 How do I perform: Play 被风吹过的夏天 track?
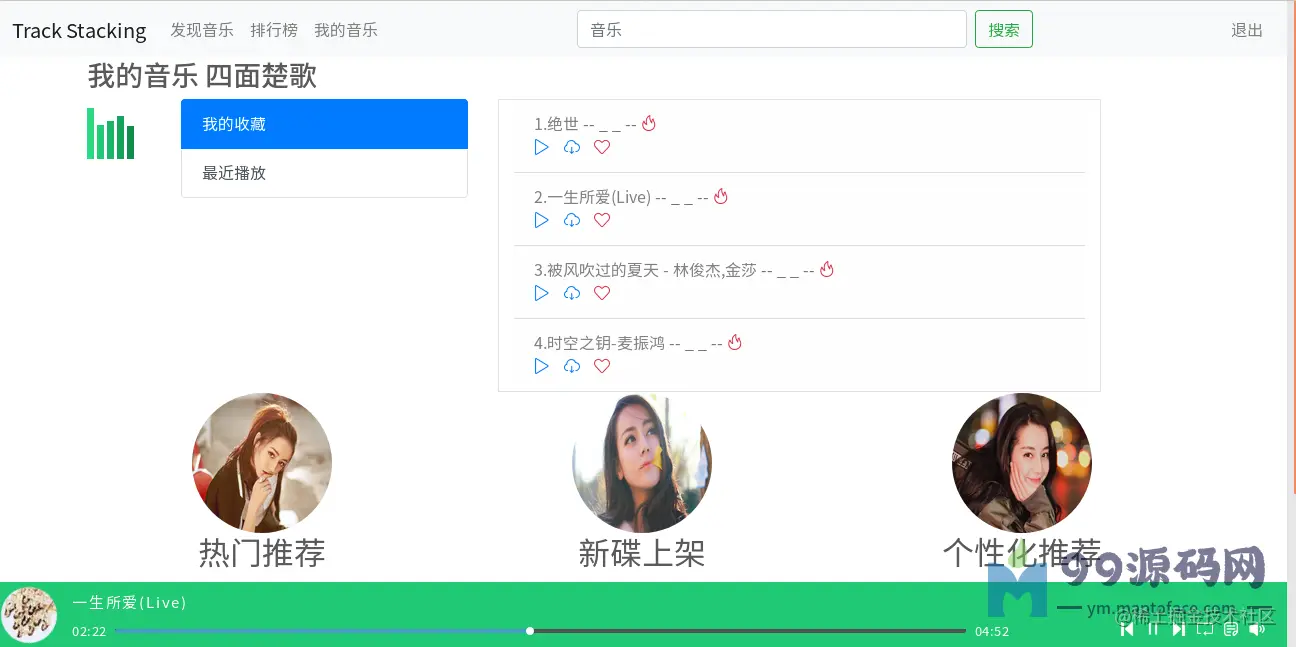(x=541, y=293)
